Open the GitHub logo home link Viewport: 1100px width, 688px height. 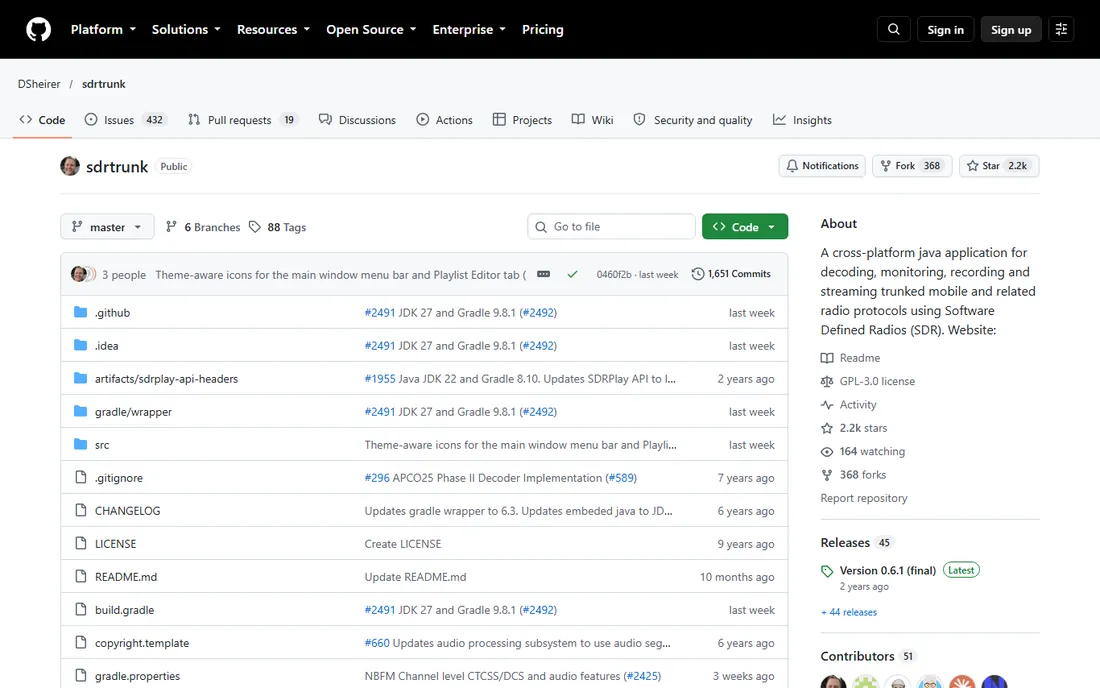pyautogui.click(x=39, y=29)
